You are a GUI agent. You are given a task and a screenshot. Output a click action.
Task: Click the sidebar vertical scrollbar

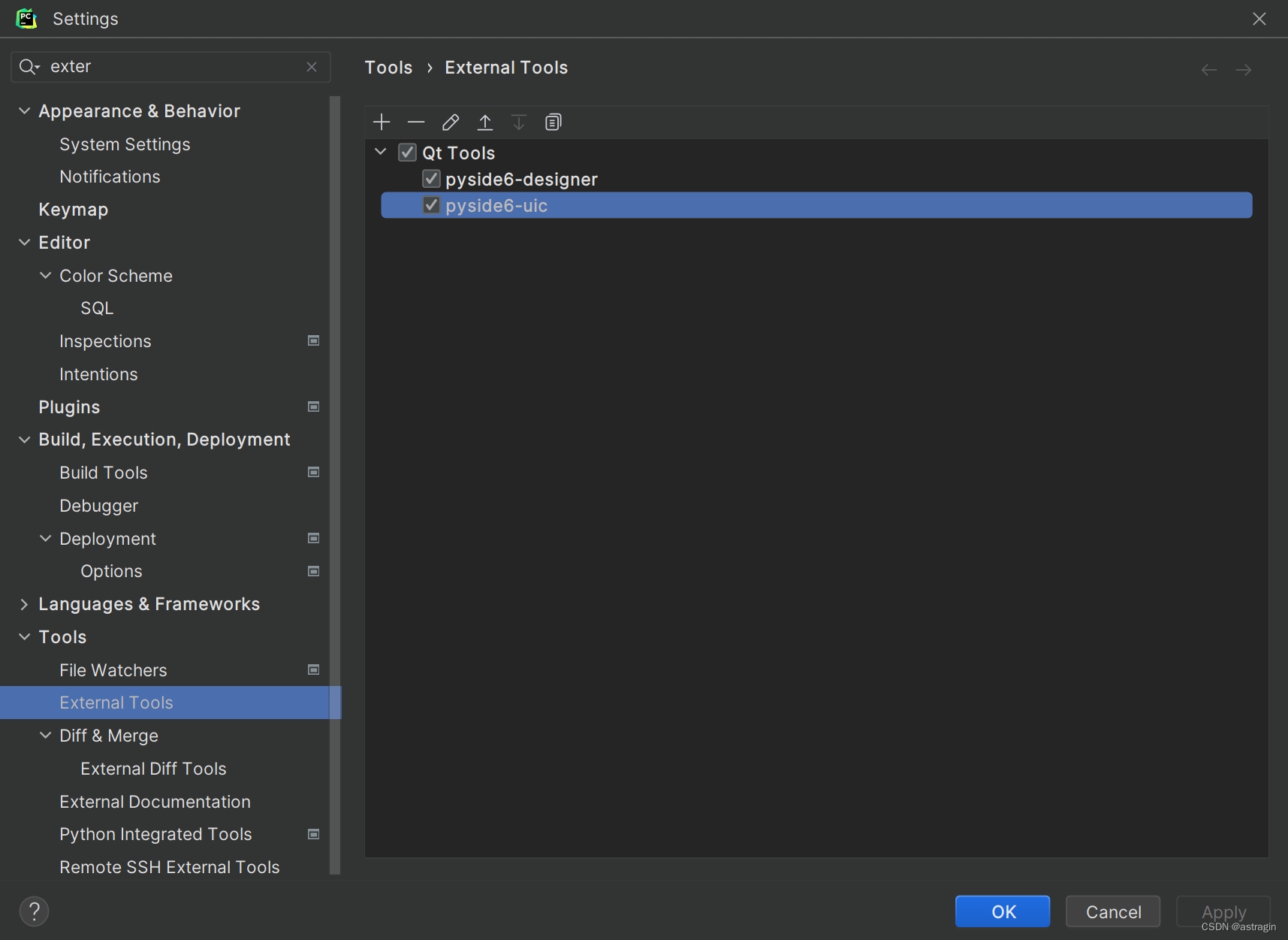point(335,485)
